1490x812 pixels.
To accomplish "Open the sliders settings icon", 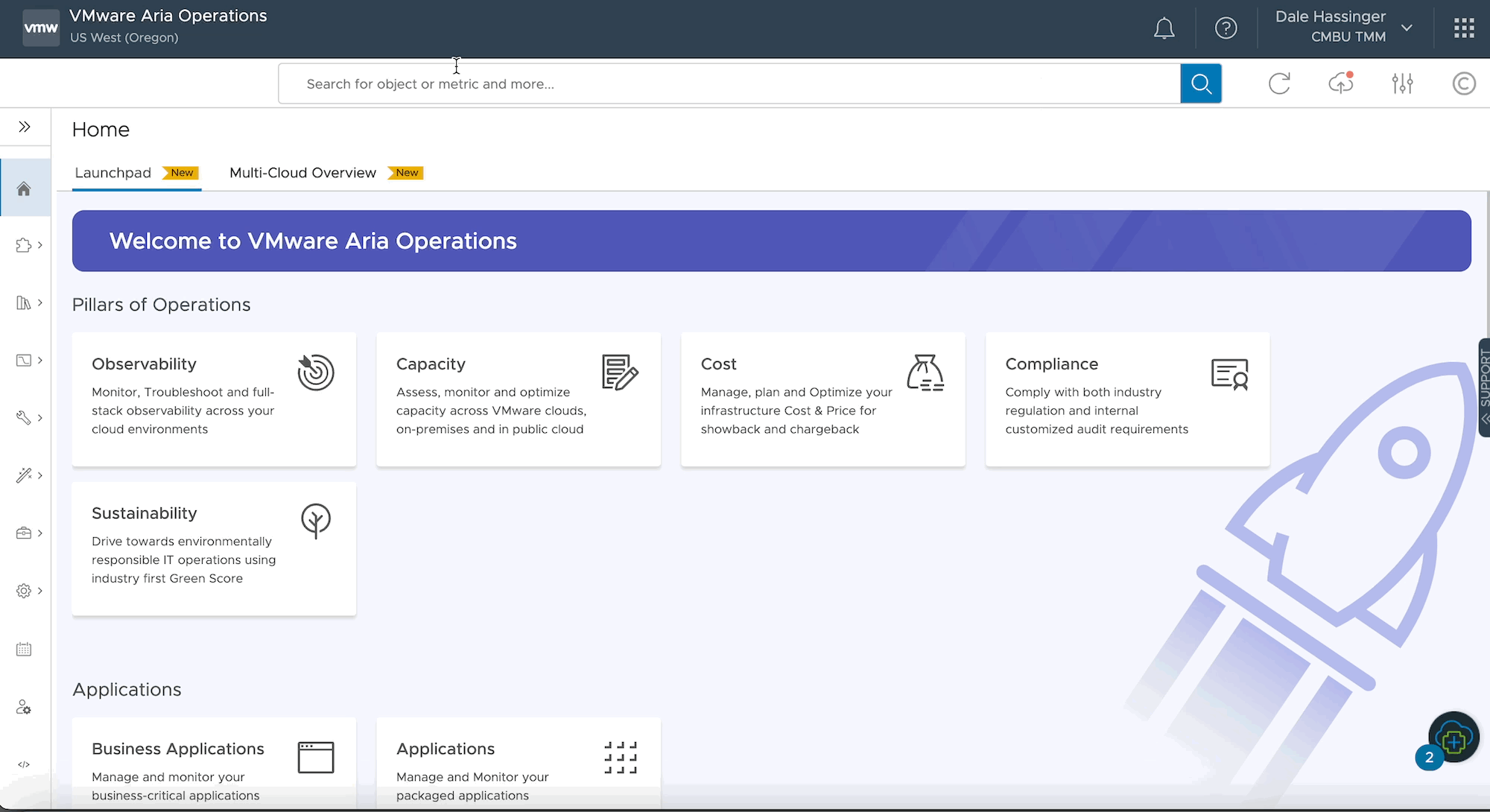I will click(1402, 83).
